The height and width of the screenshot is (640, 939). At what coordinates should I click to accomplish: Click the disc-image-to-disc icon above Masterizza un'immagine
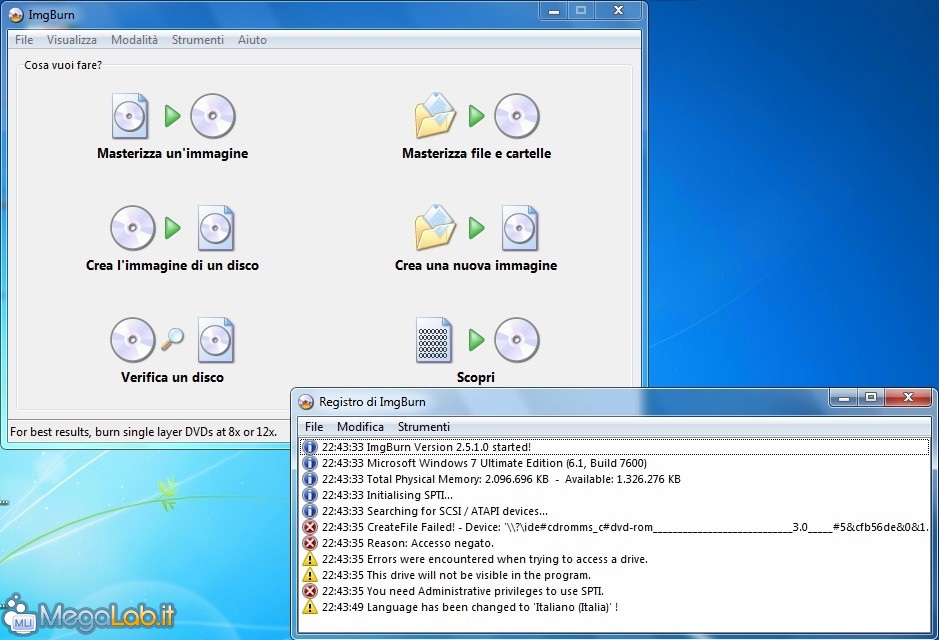[173, 116]
